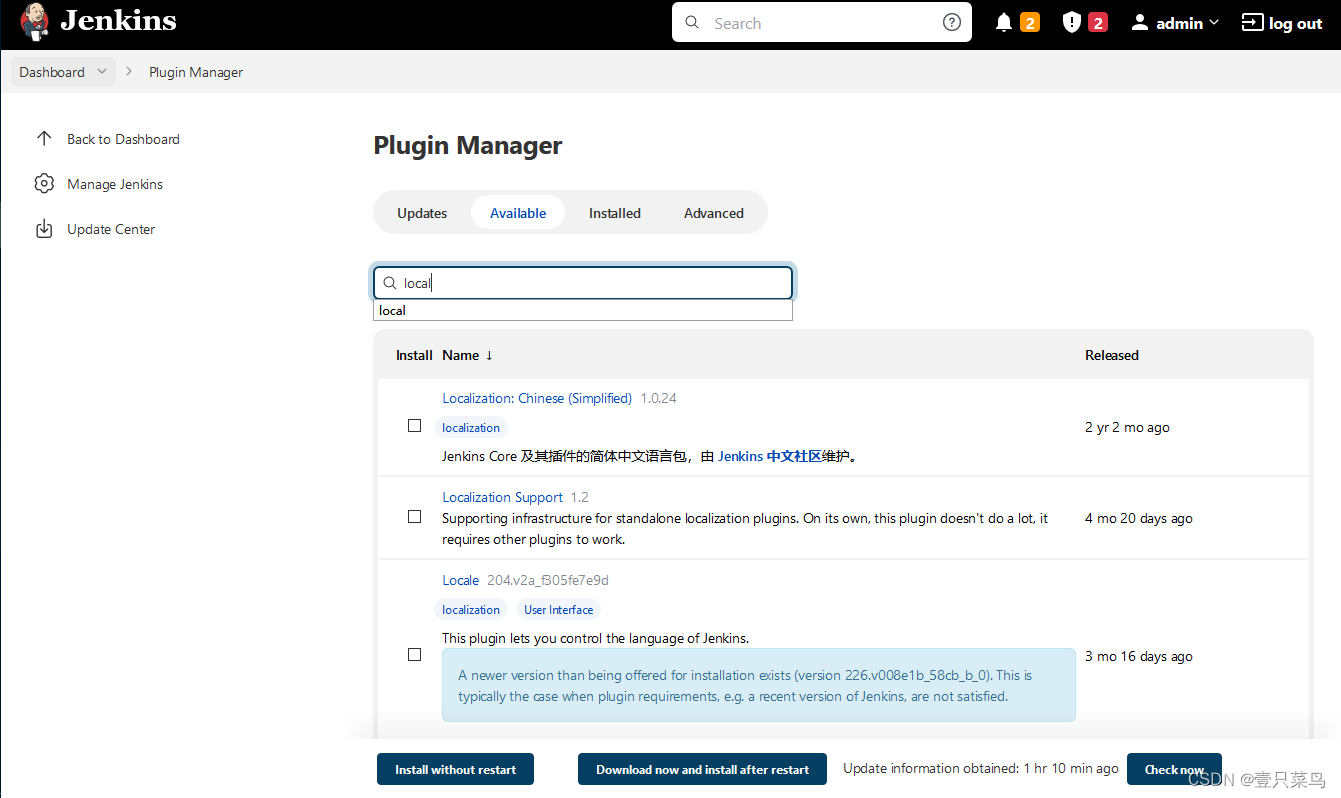1341x798 pixels.
Task: Click the Dashboard breadcrumb link
Action: (x=52, y=72)
